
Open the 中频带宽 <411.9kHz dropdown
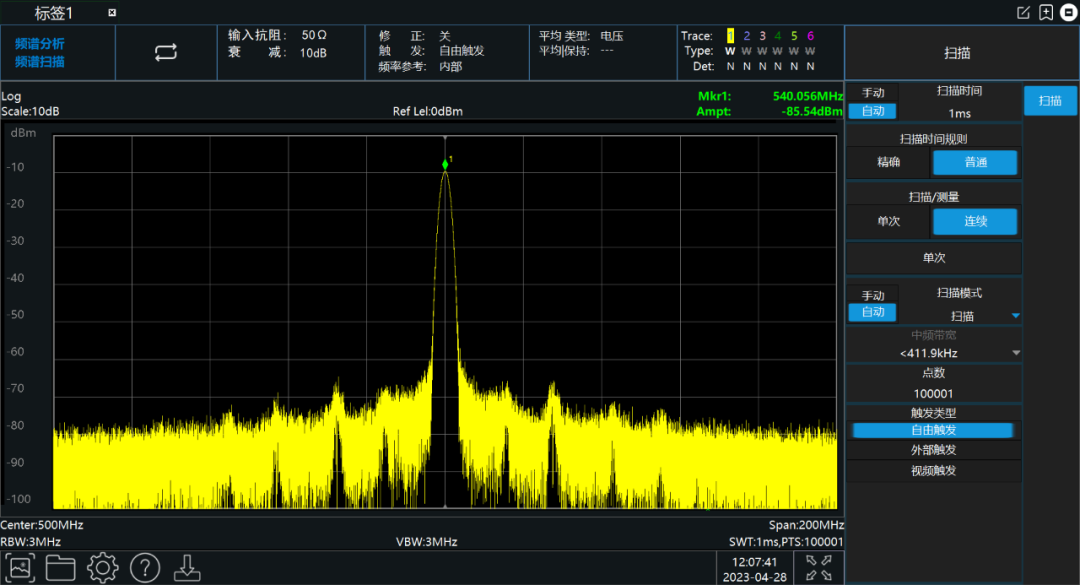tap(934, 353)
